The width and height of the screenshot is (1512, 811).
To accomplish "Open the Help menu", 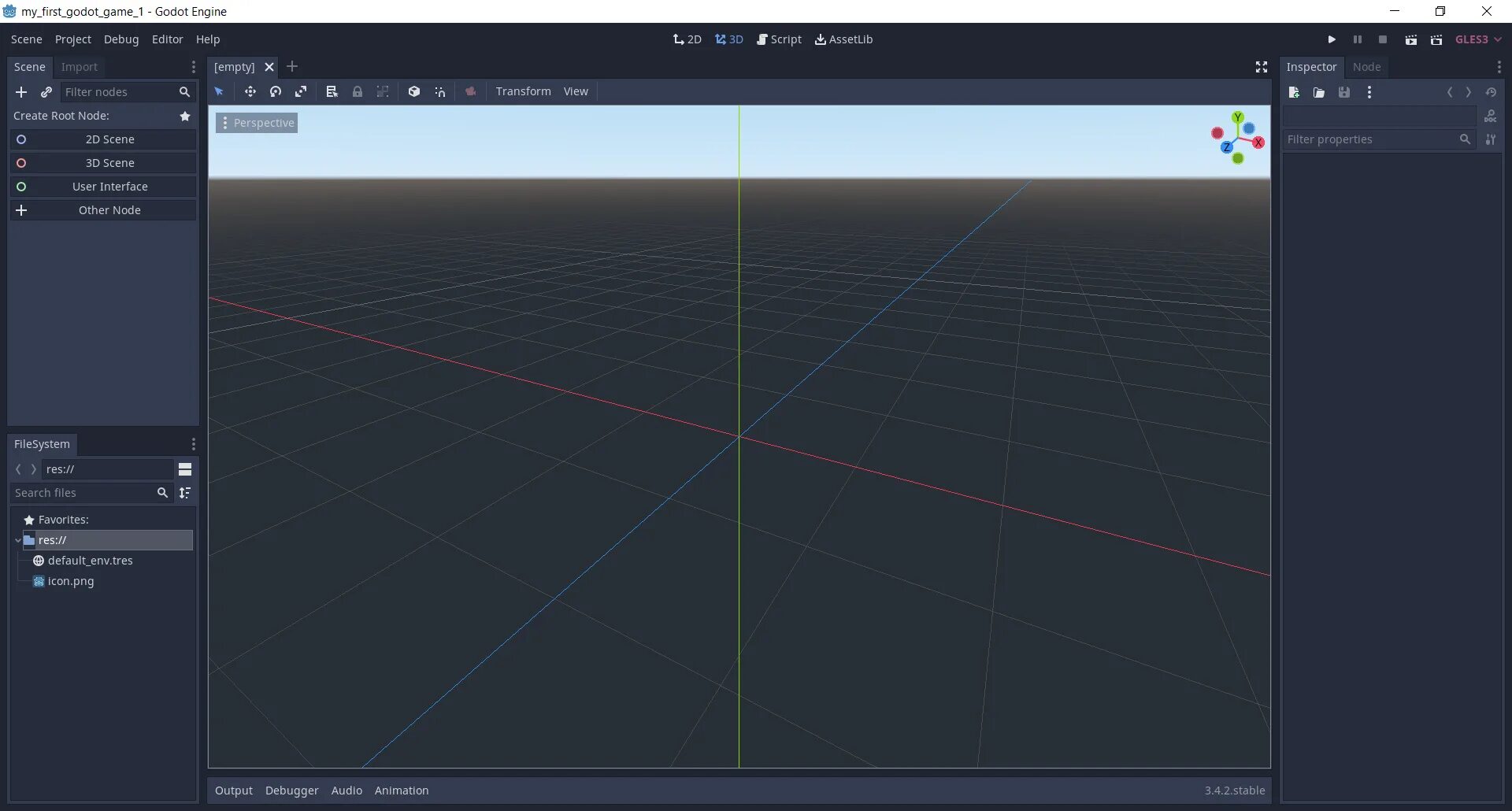I will coord(208,39).
